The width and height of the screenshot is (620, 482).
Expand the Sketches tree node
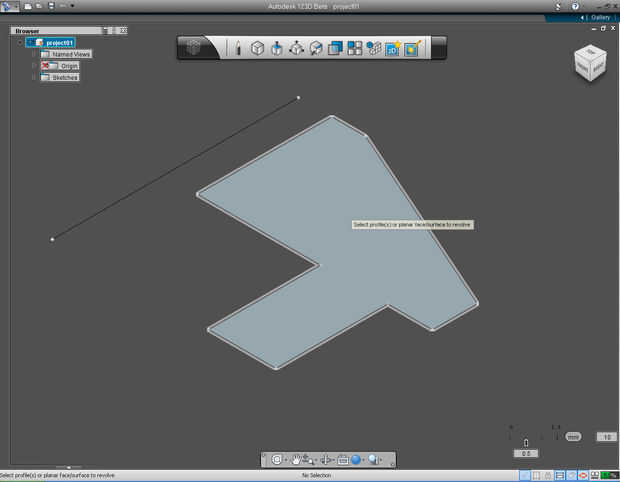(34, 77)
